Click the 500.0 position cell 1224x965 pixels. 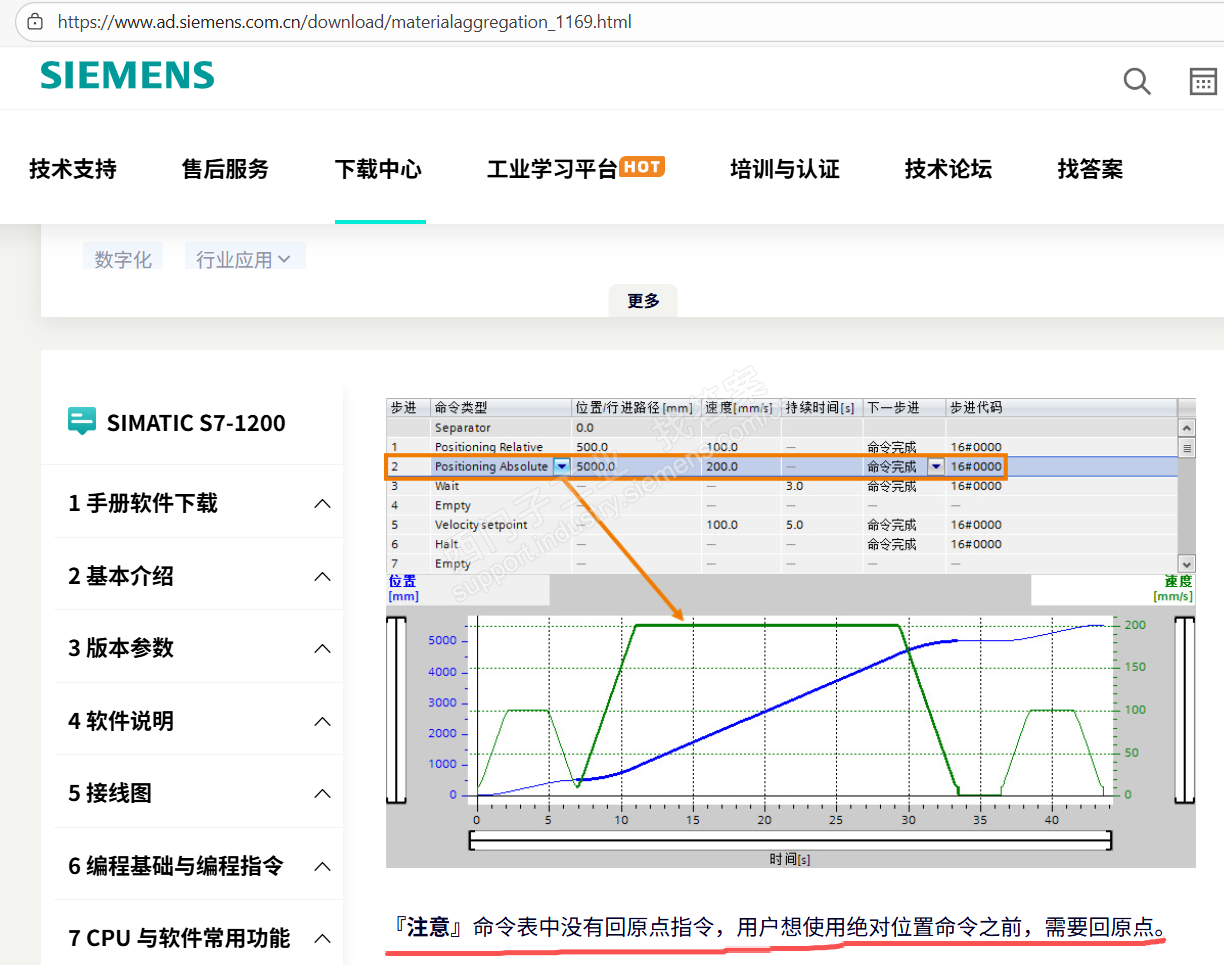pos(636,447)
